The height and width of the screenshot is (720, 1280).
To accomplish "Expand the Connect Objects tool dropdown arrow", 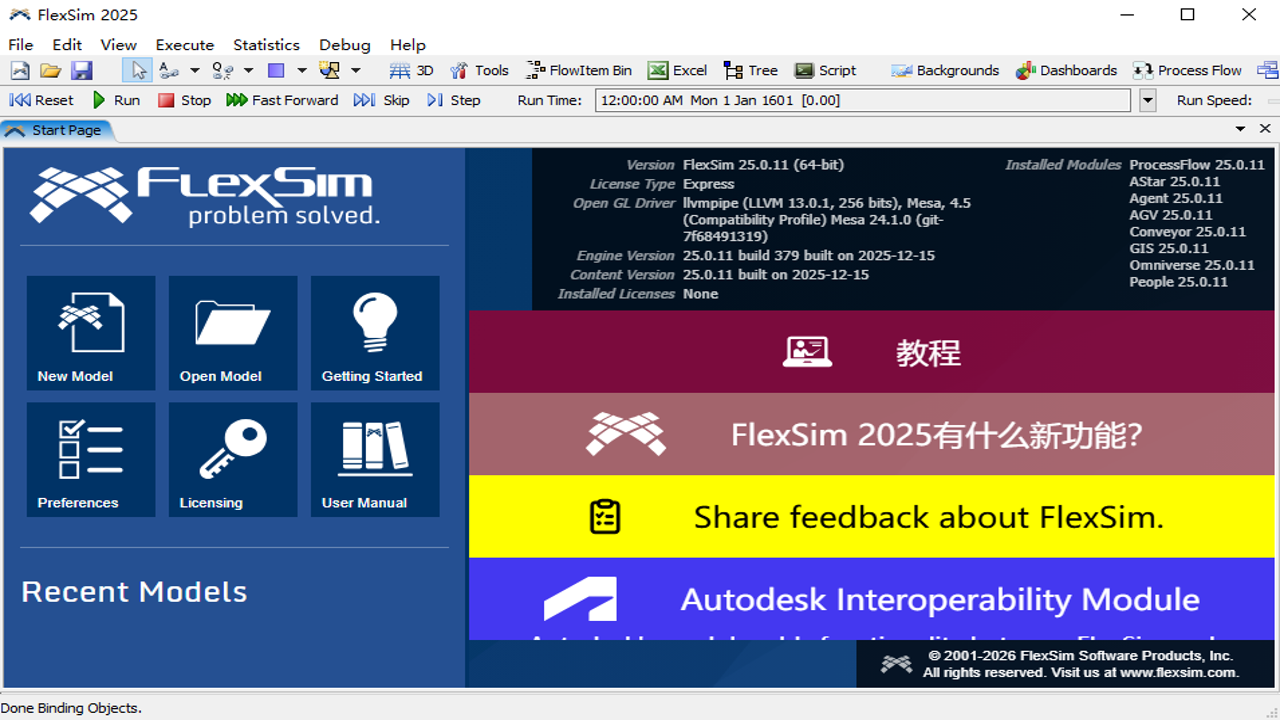I will tap(195, 71).
